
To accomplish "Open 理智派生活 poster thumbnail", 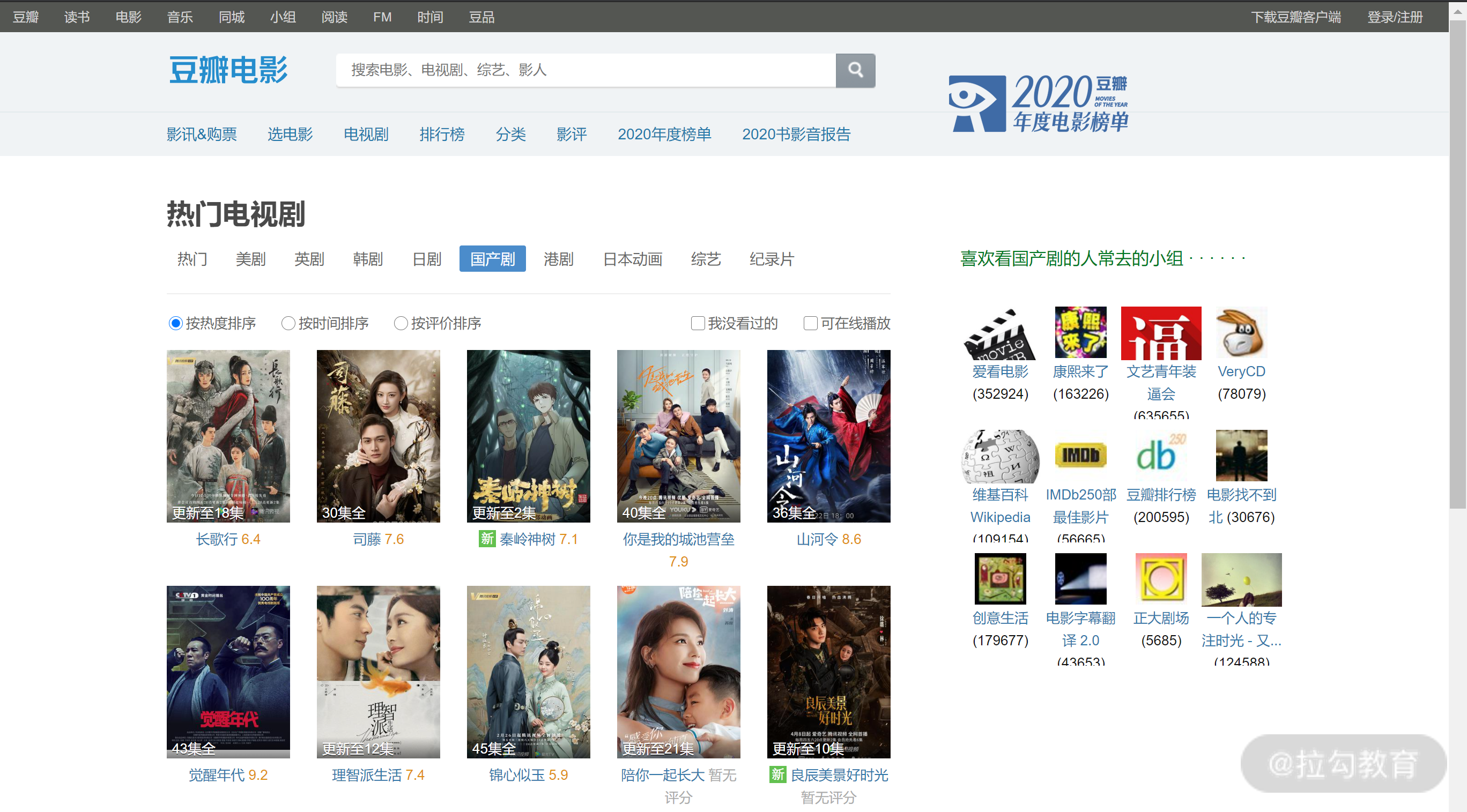I will 378,672.
